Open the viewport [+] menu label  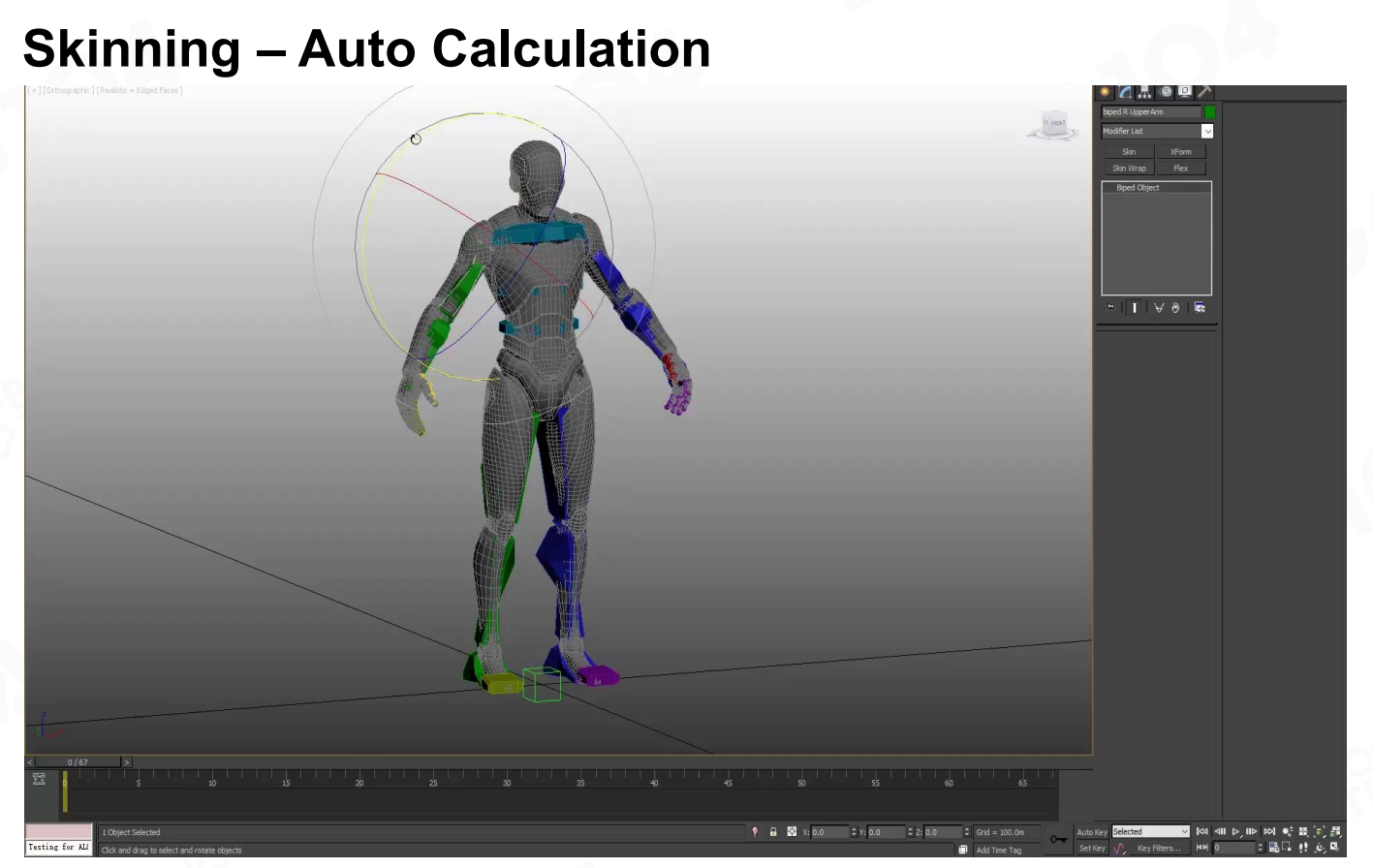[x=34, y=90]
